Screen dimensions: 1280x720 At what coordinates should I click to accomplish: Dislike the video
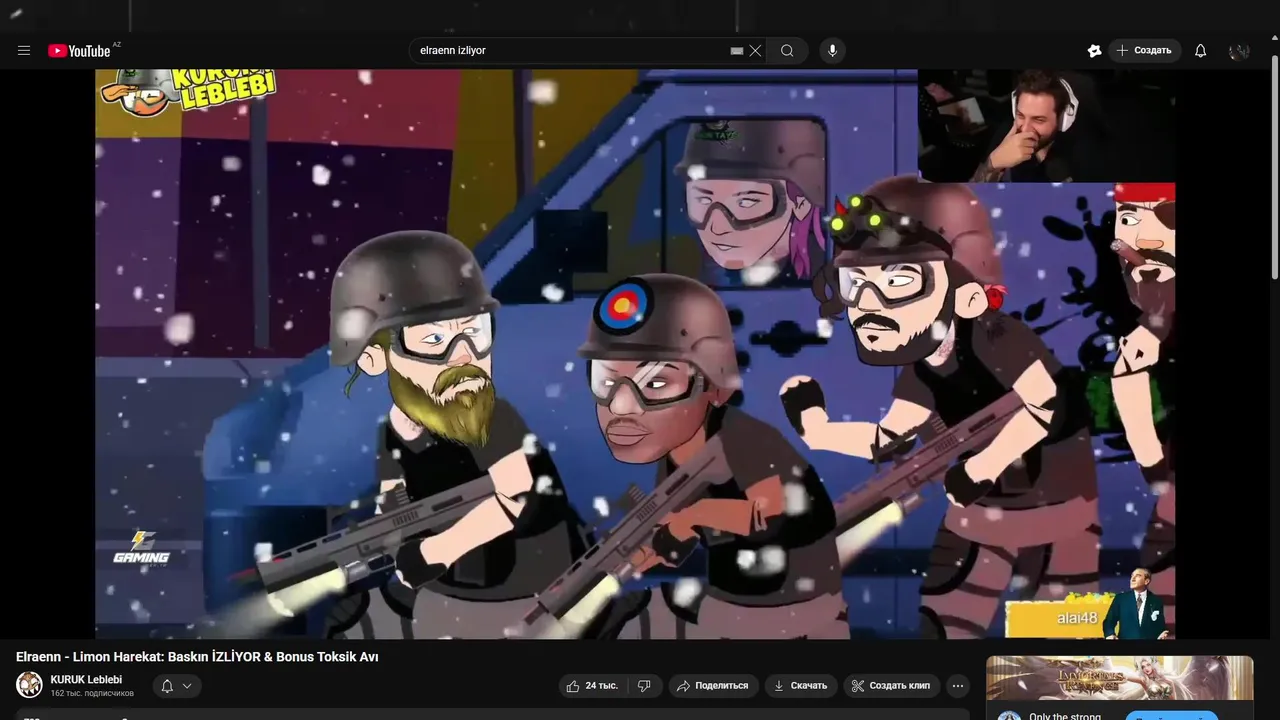point(645,686)
